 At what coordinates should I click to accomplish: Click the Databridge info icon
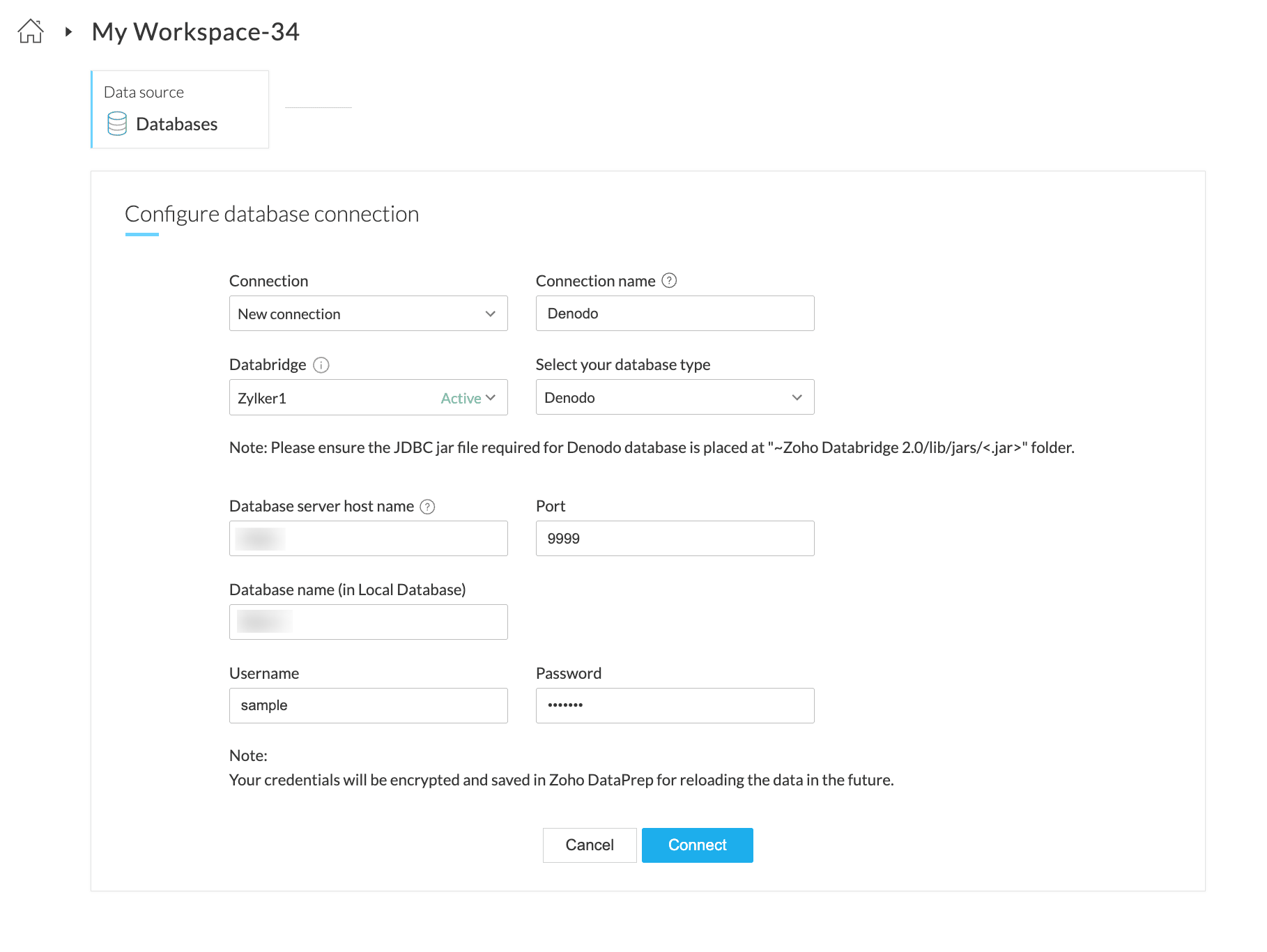click(x=321, y=364)
